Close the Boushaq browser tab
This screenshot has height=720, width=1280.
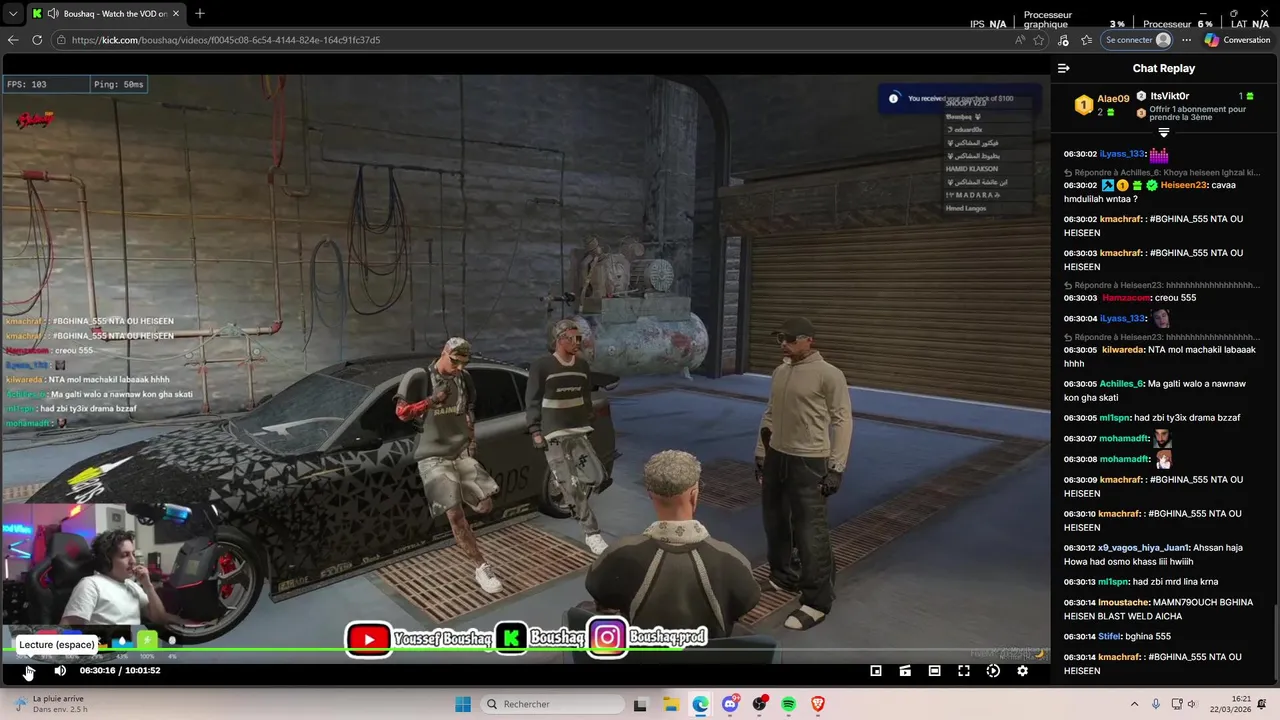pos(175,14)
